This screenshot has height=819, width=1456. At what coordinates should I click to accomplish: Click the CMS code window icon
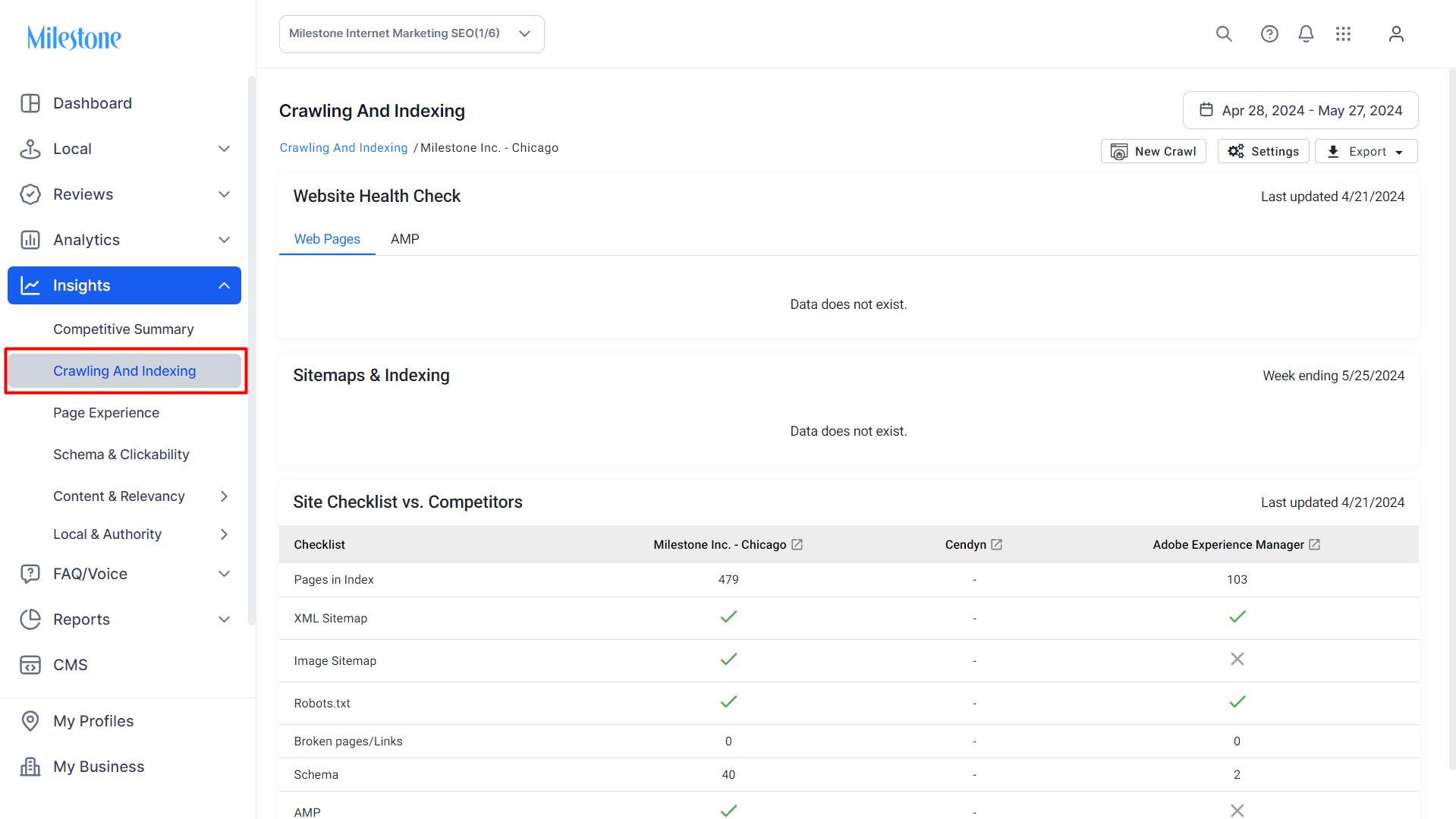coord(30,665)
